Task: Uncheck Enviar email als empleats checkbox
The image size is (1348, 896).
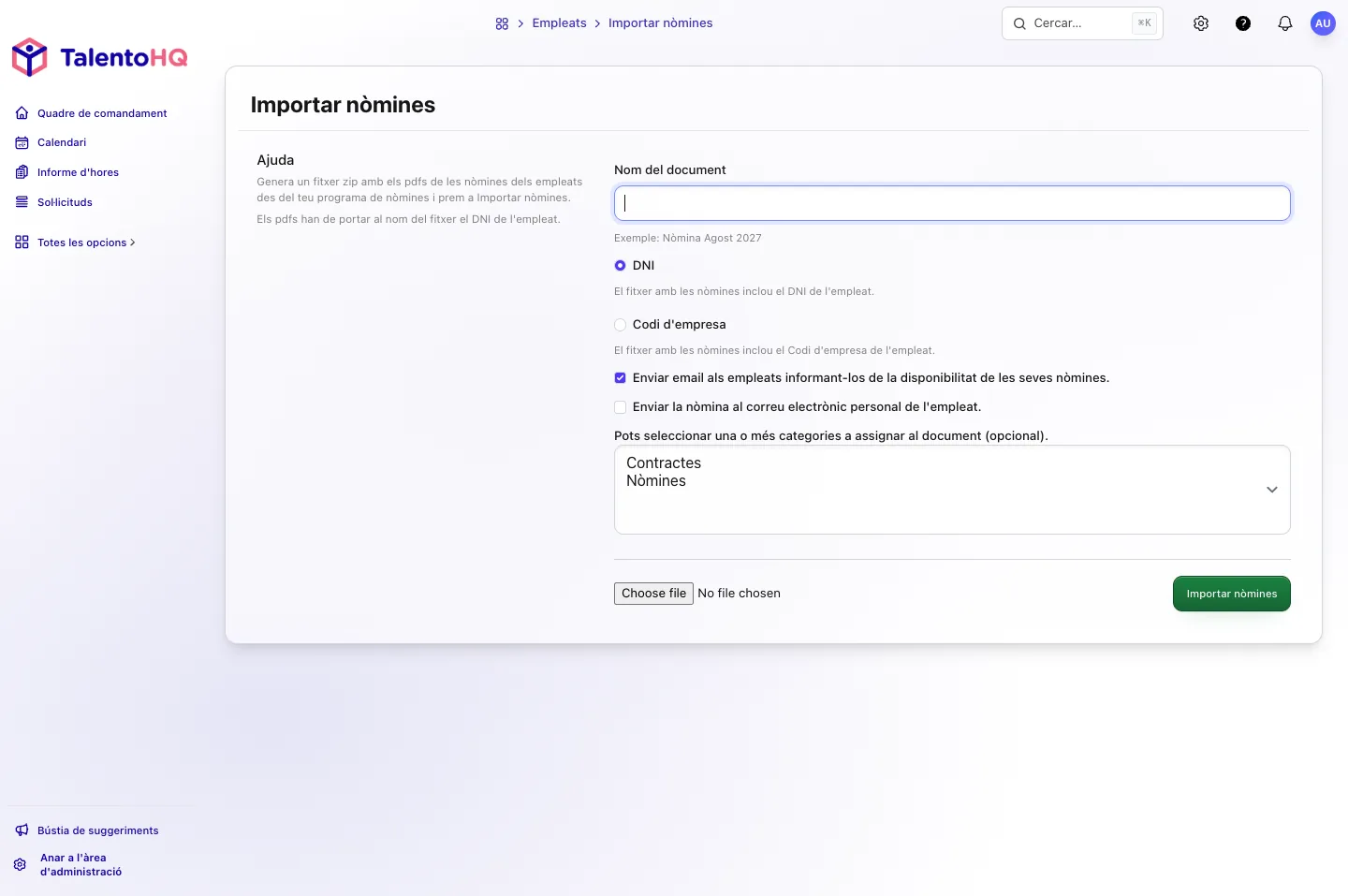Action: tap(620, 378)
